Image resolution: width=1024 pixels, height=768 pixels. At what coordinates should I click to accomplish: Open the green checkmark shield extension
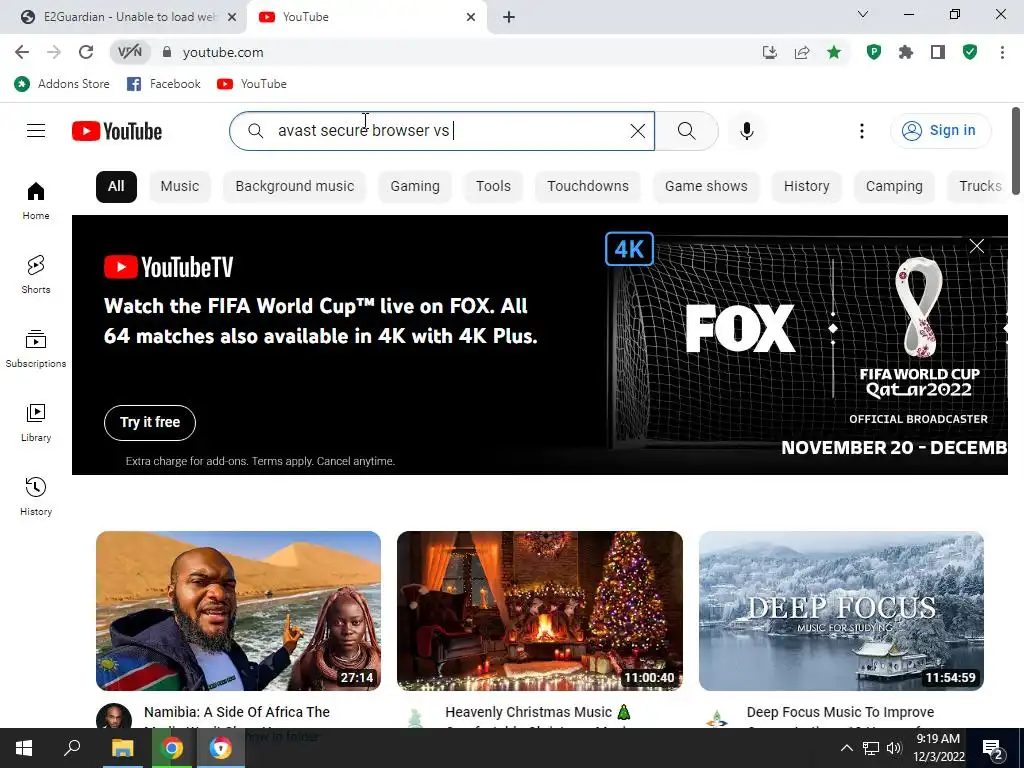(970, 52)
